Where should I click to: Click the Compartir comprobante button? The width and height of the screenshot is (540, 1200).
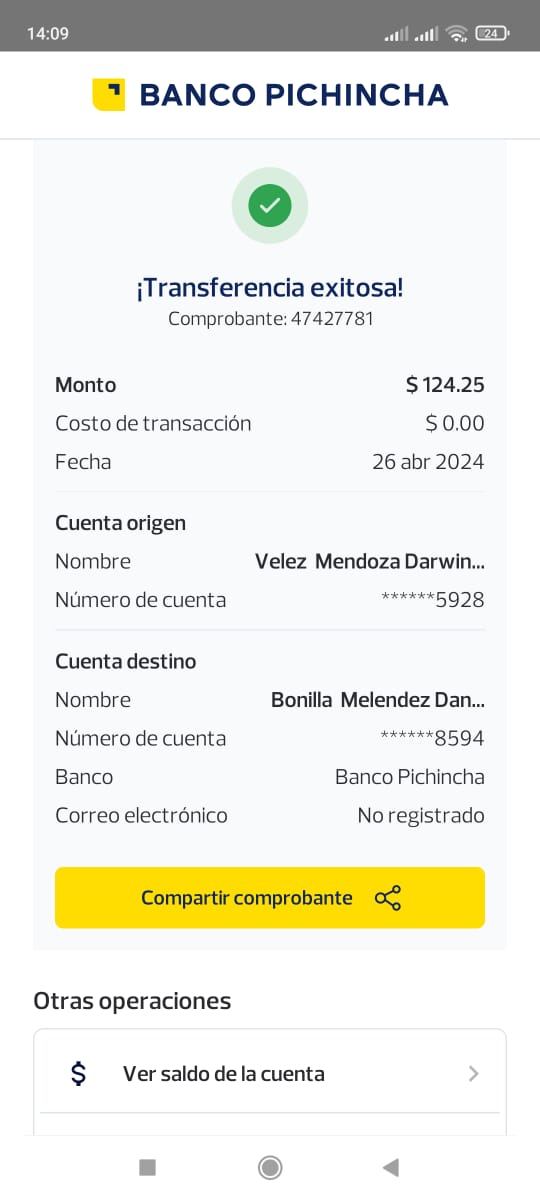pos(270,898)
